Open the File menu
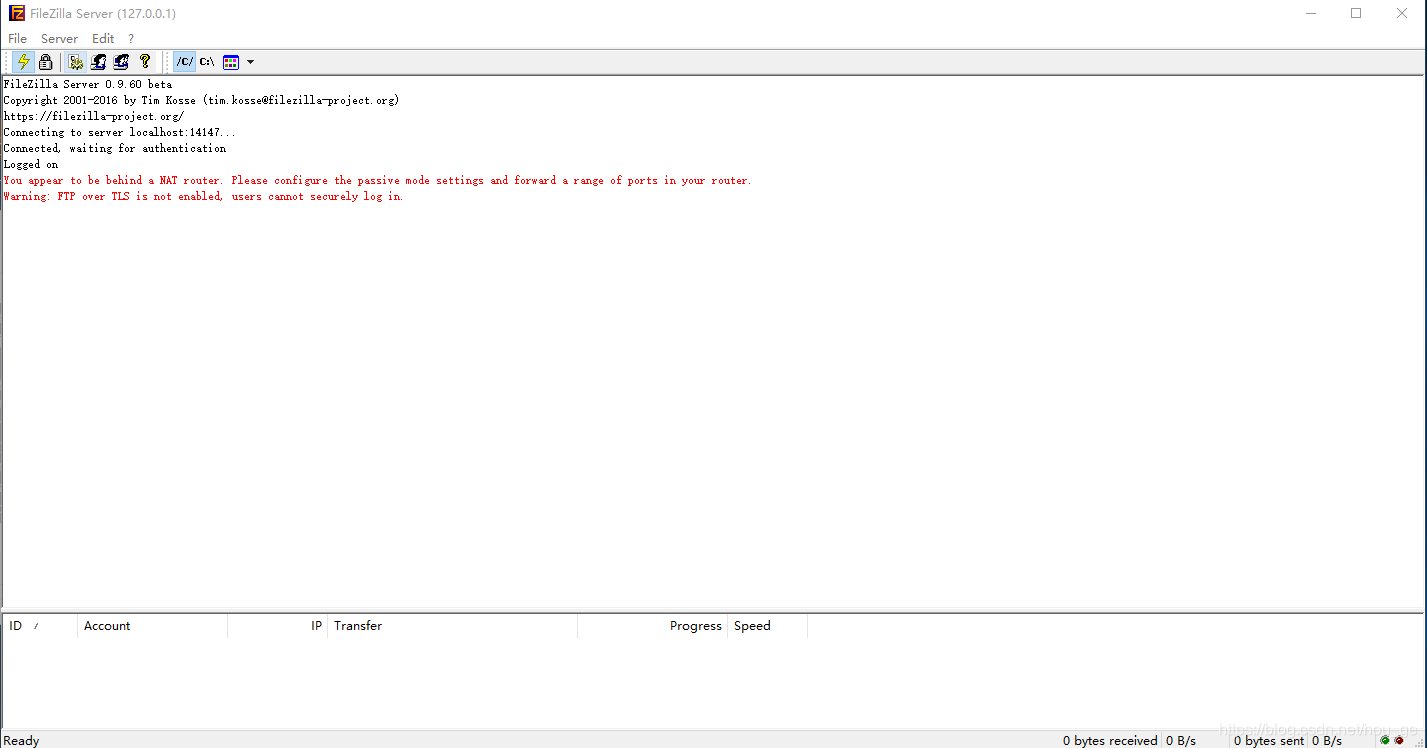The height and width of the screenshot is (748, 1427). click(x=18, y=38)
